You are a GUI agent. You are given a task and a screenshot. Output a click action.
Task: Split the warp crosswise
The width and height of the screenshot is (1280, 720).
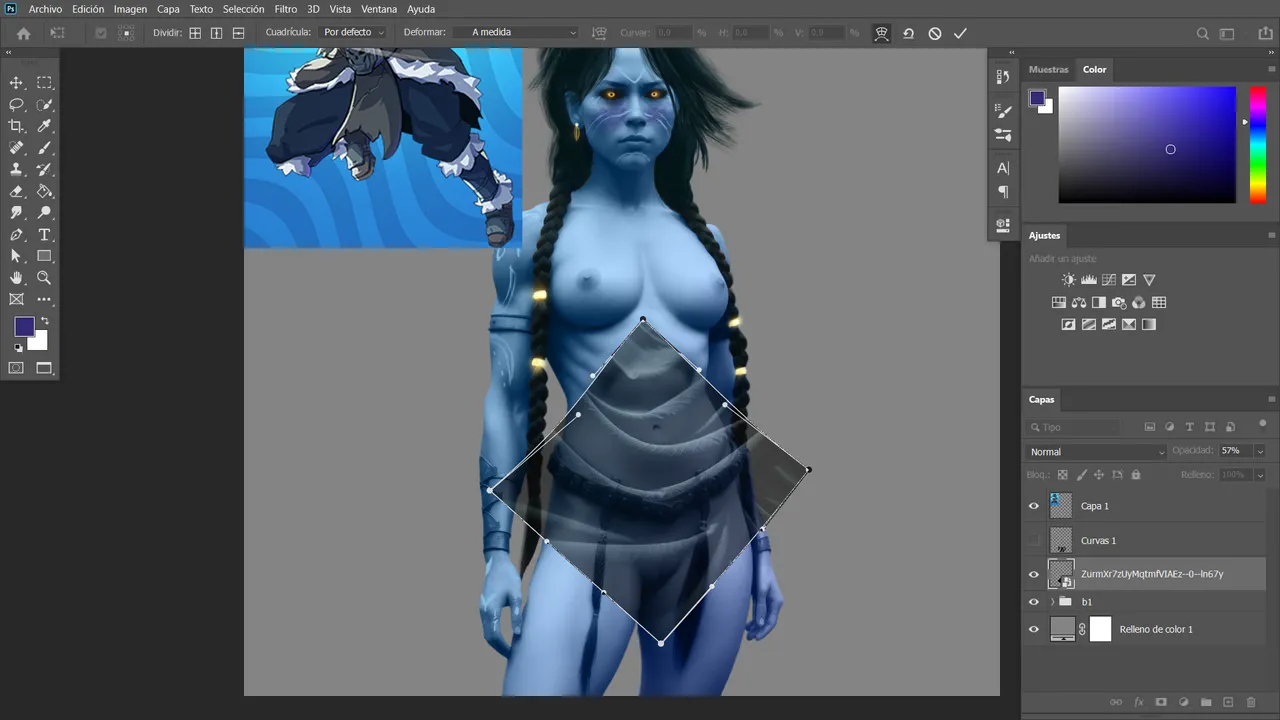195,33
